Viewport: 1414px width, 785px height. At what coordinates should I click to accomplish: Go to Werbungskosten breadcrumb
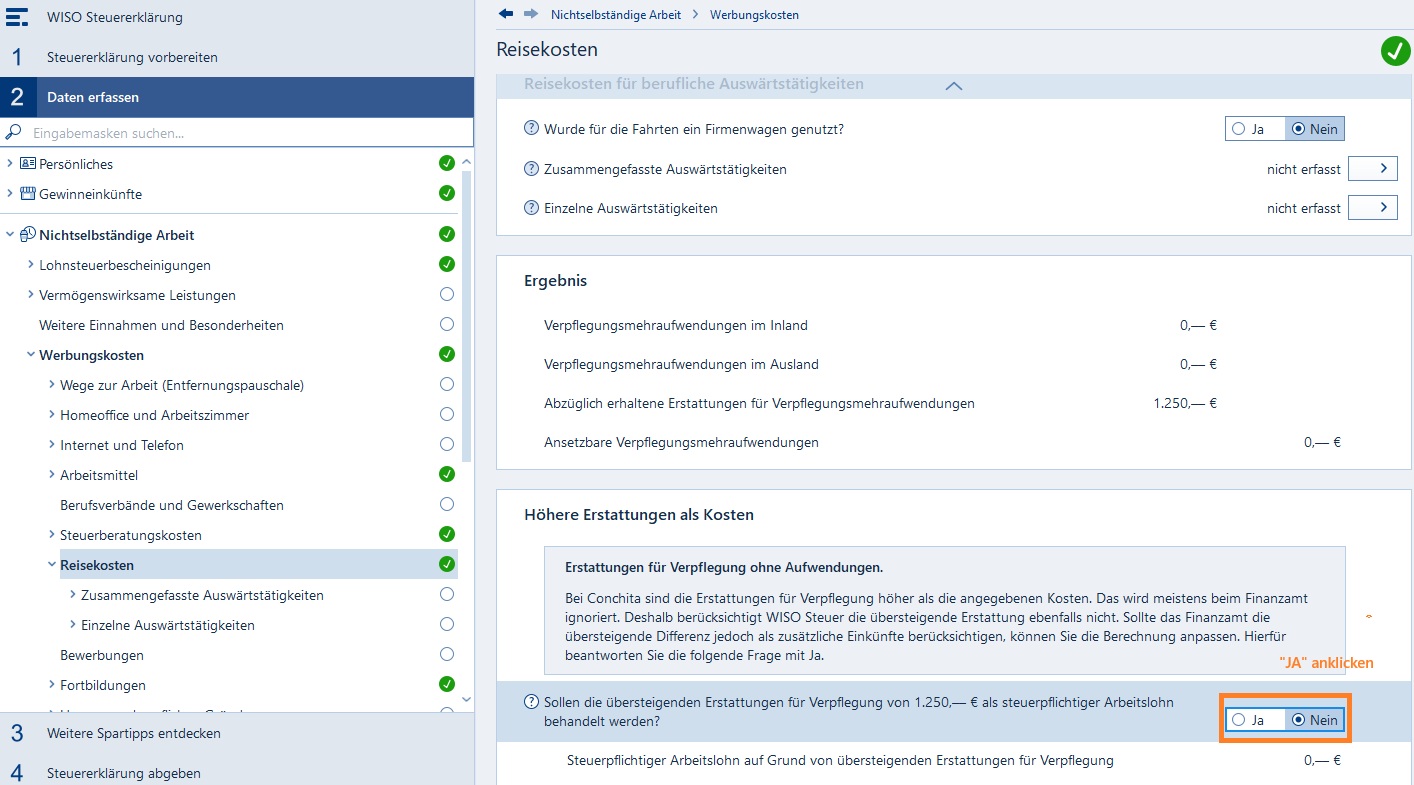tap(754, 15)
